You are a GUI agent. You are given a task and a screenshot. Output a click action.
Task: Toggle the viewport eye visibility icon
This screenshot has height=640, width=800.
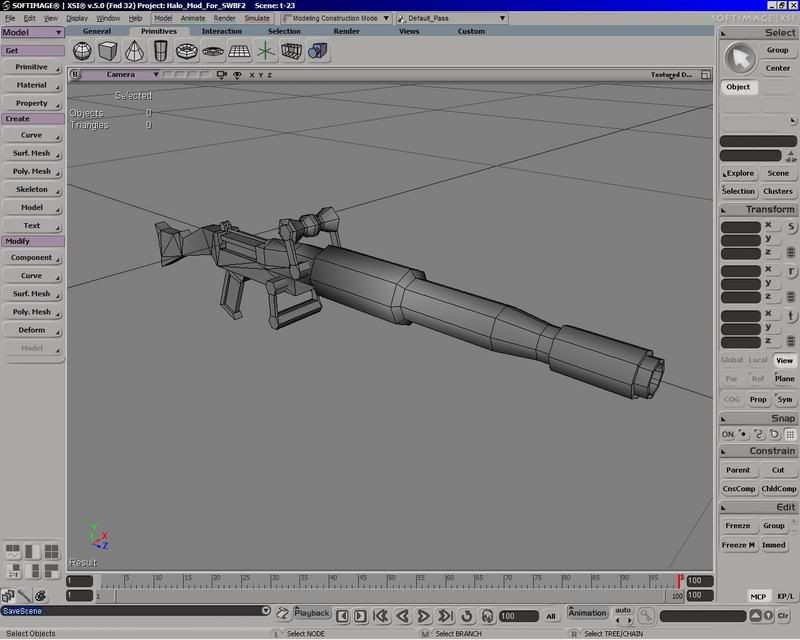tap(237, 75)
